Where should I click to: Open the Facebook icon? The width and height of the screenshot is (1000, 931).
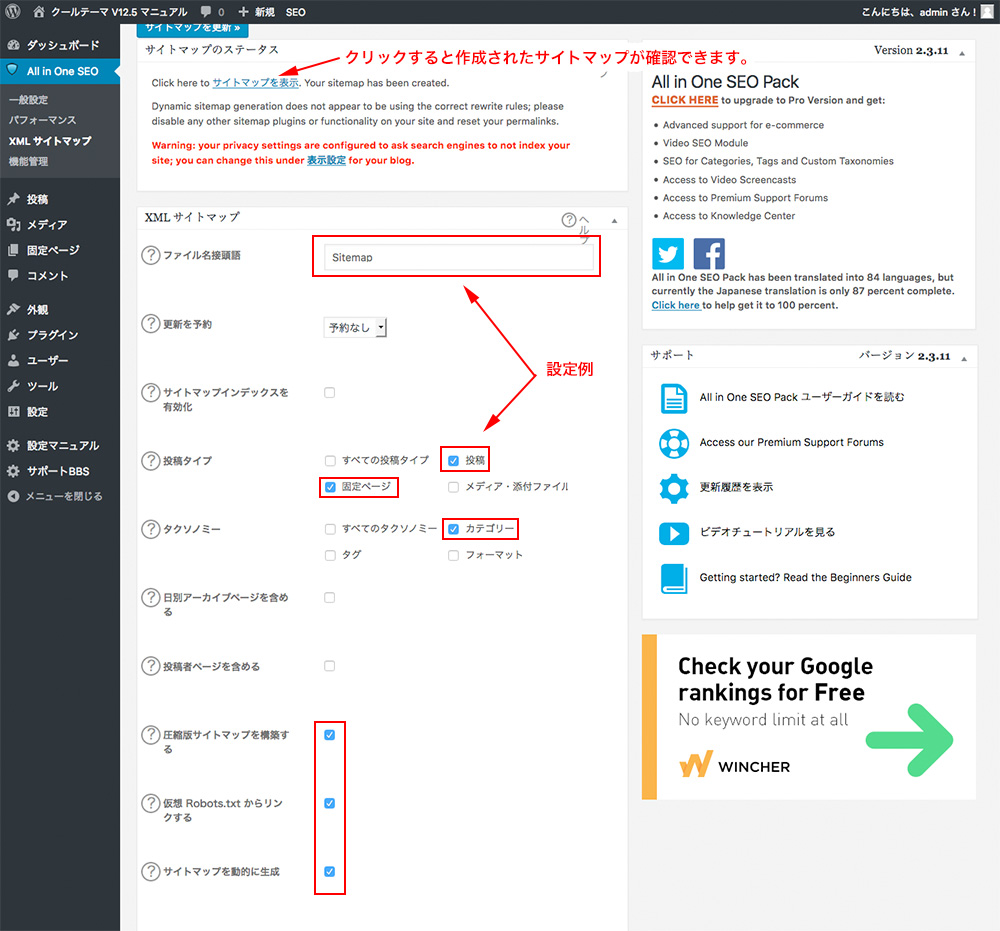pyautogui.click(x=709, y=254)
